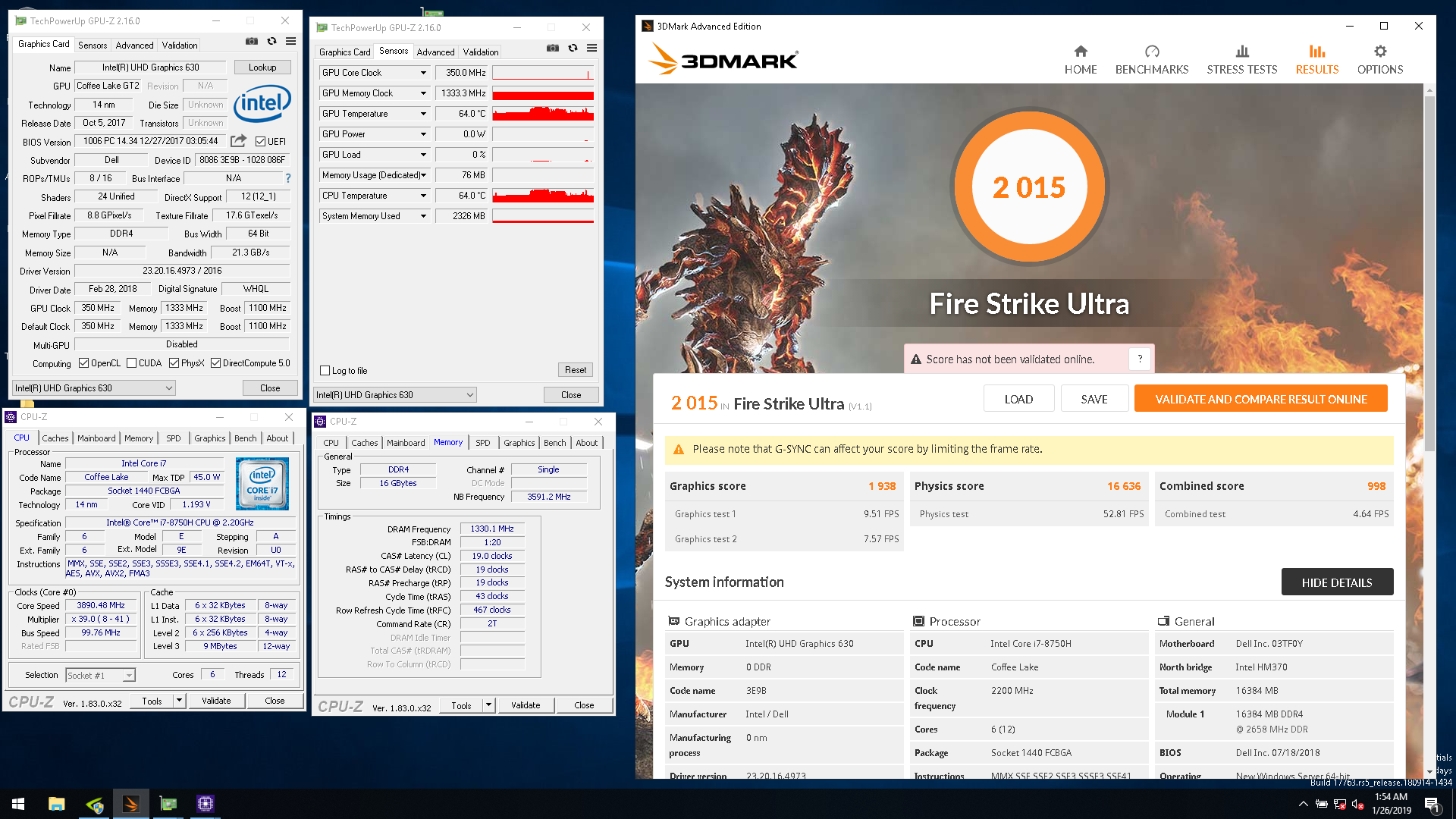Click the GPU Memory Clock sensor graph
Screen dimensions: 1456x819
click(543, 93)
